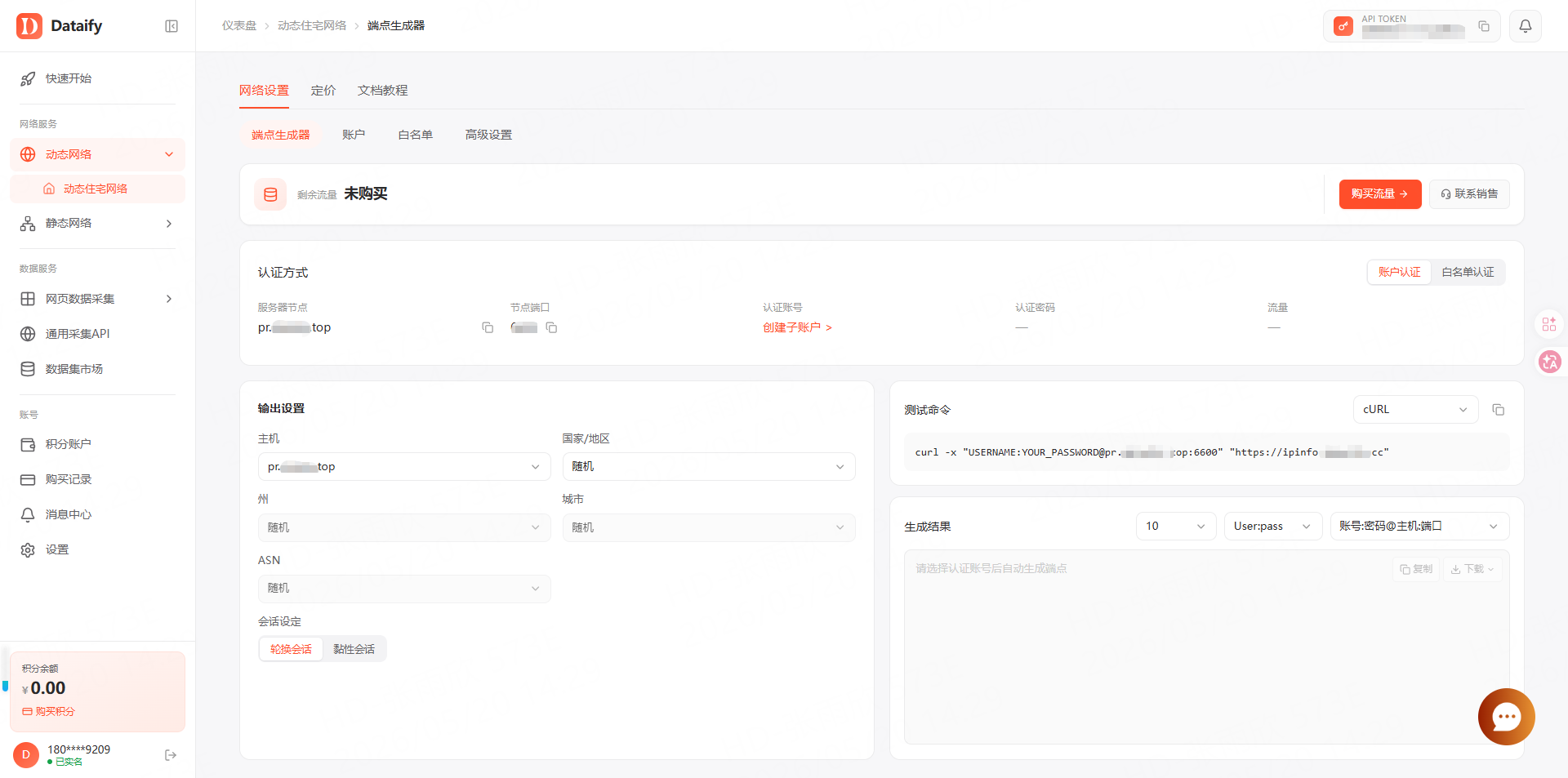Select 动态住宅网络 submenu item
Screen dimensions: 1568x778
98,189
